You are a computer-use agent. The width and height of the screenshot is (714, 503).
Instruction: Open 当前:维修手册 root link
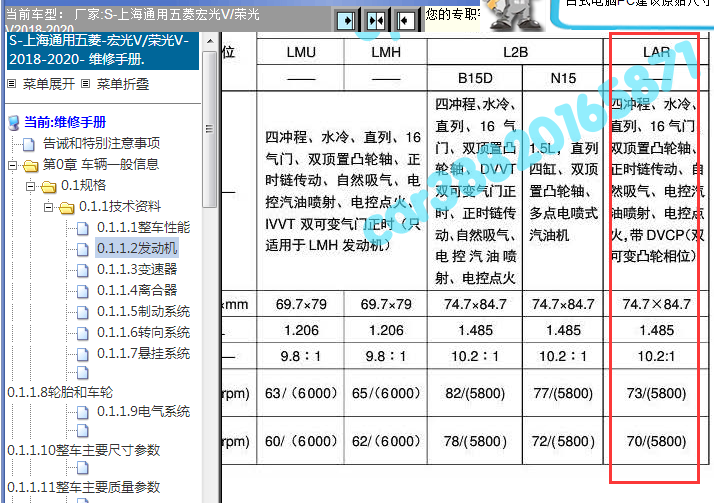(x=65, y=122)
